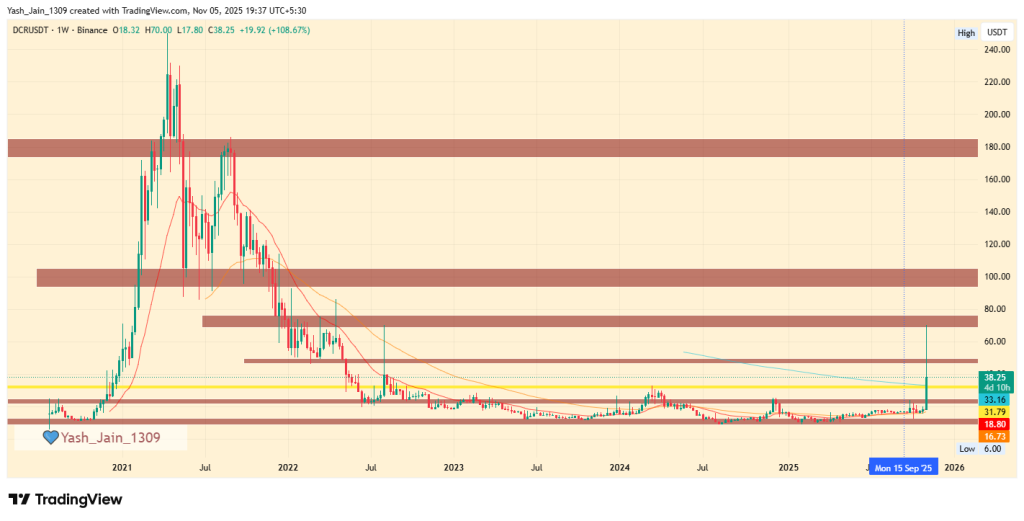Click the red 18.80 price tag
The height and width of the screenshot is (521, 1024).
coord(995,424)
